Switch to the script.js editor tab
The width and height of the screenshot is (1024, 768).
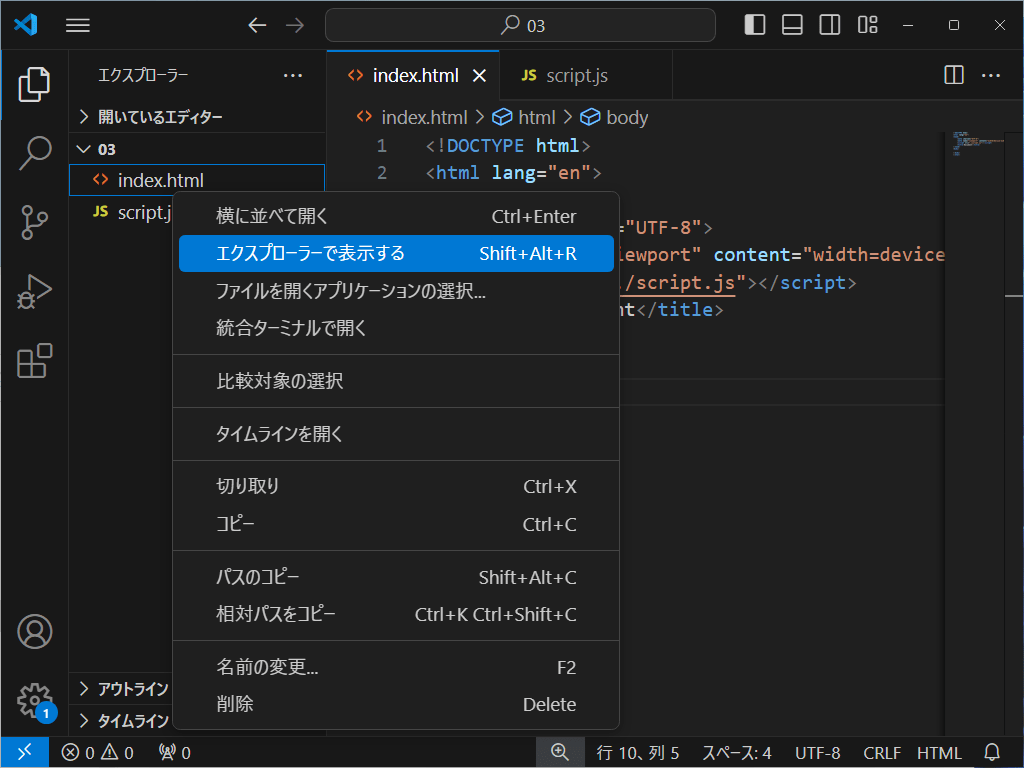click(585, 75)
